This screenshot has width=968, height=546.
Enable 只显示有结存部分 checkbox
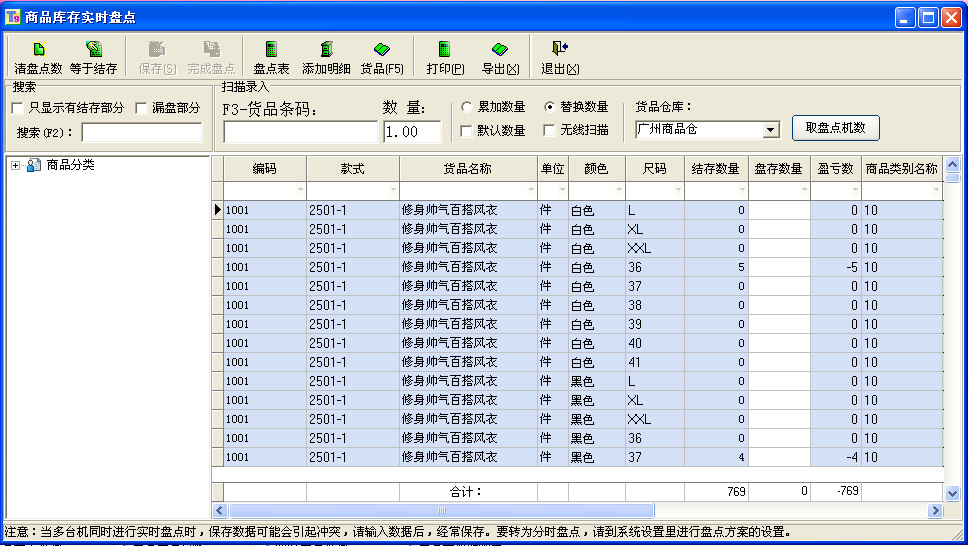coord(17,109)
